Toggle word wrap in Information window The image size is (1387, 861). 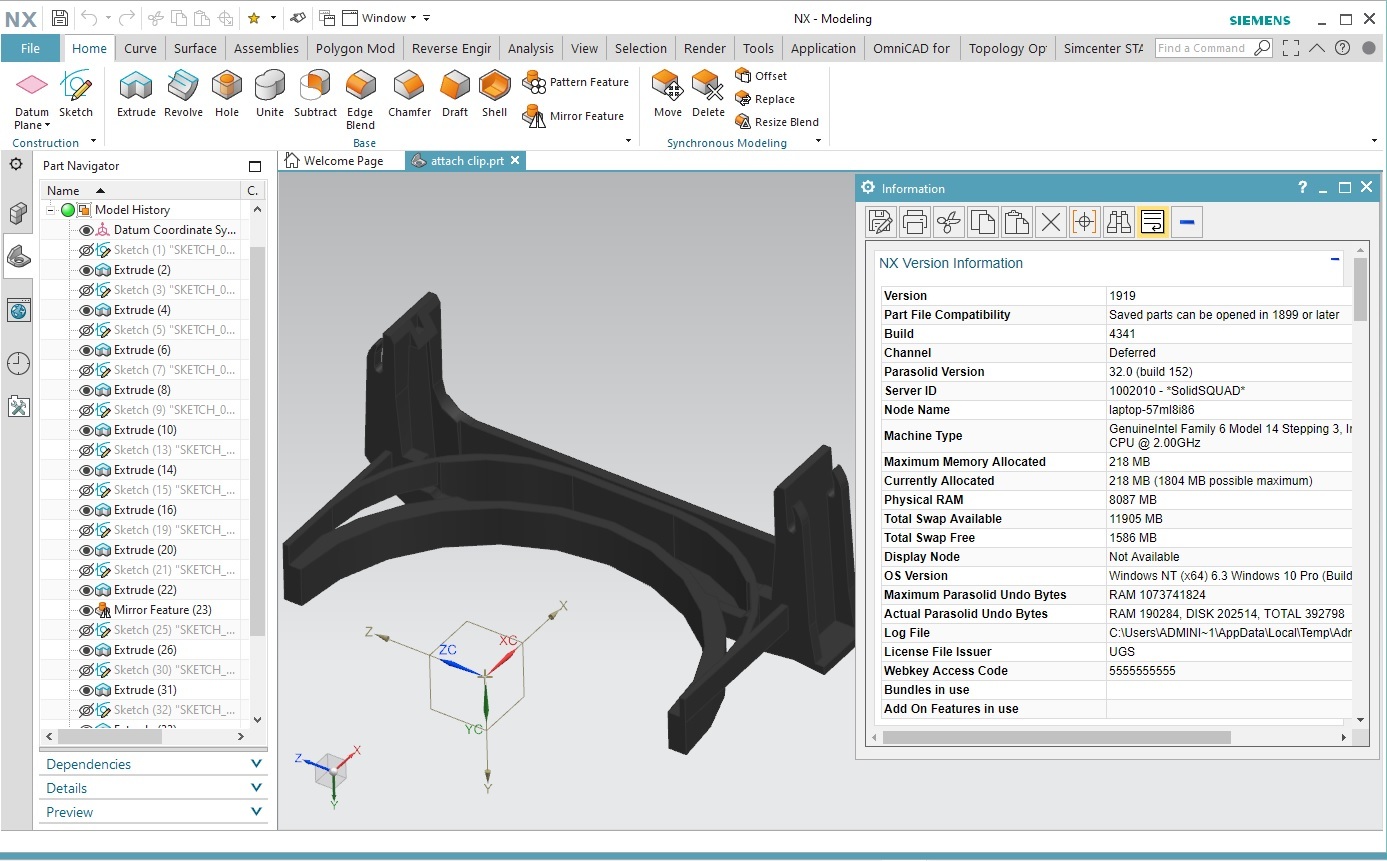[1152, 222]
